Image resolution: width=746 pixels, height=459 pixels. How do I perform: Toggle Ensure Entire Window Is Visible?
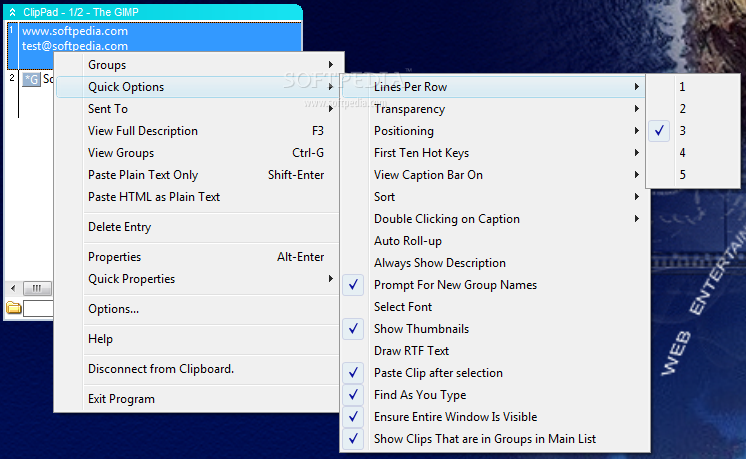coord(496,417)
